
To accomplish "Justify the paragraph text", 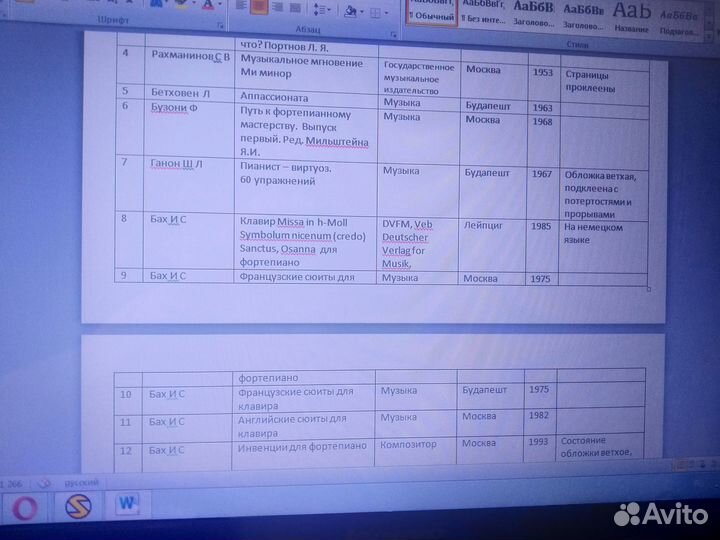I will (x=297, y=8).
